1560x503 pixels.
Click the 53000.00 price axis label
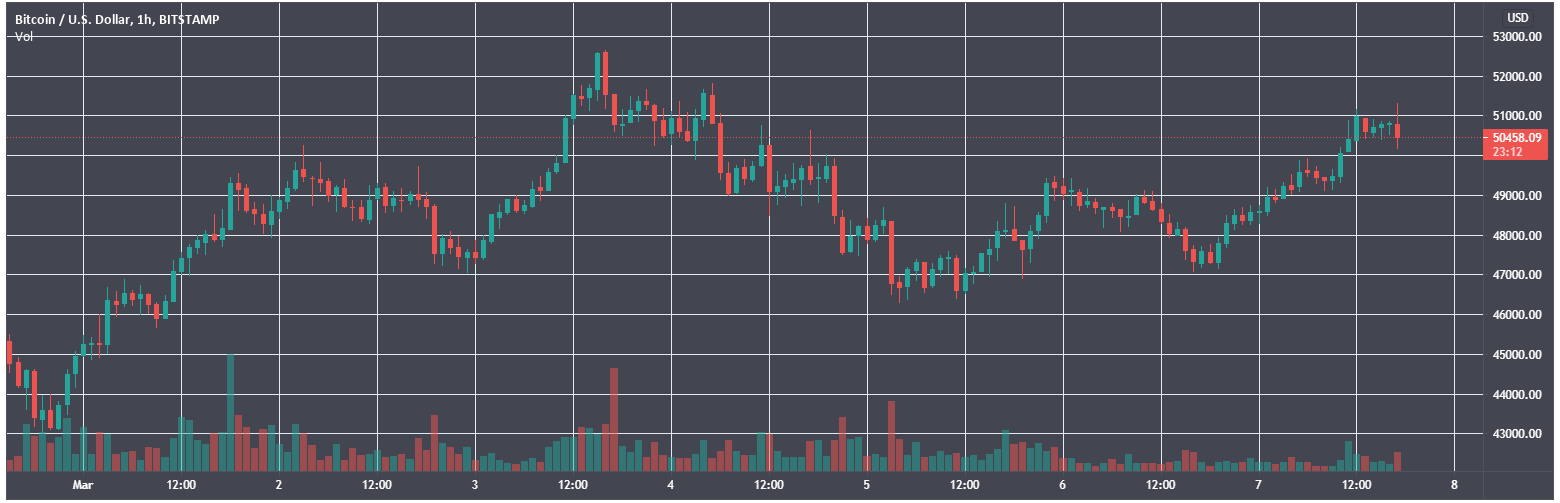coord(1515,37)
